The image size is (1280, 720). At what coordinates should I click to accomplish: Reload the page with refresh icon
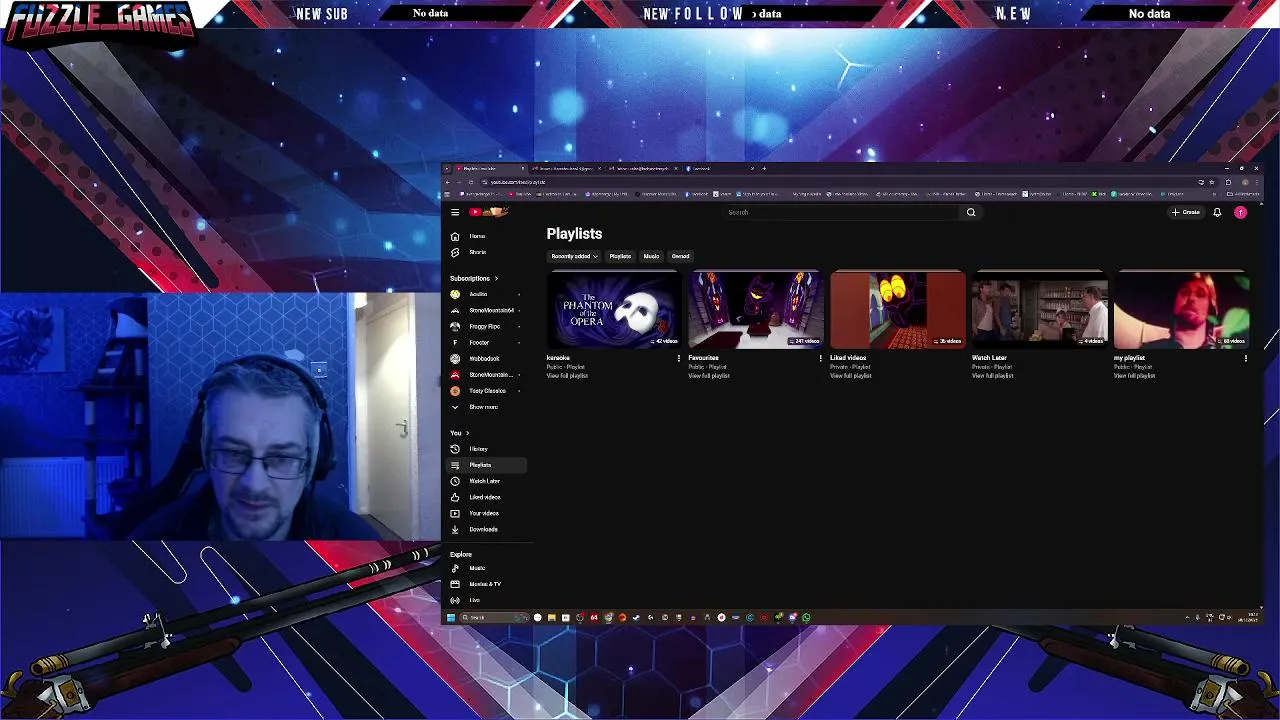(471, 182)
